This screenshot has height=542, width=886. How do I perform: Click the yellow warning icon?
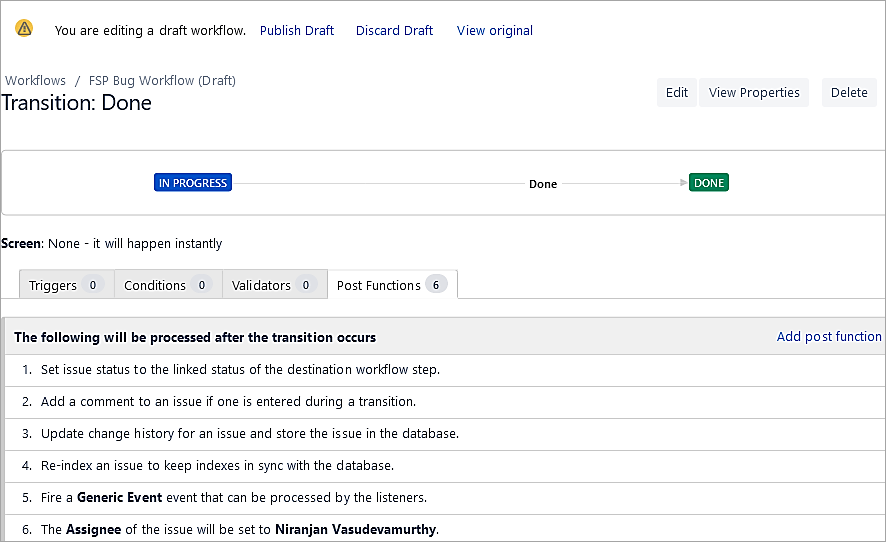coord(24,28)
